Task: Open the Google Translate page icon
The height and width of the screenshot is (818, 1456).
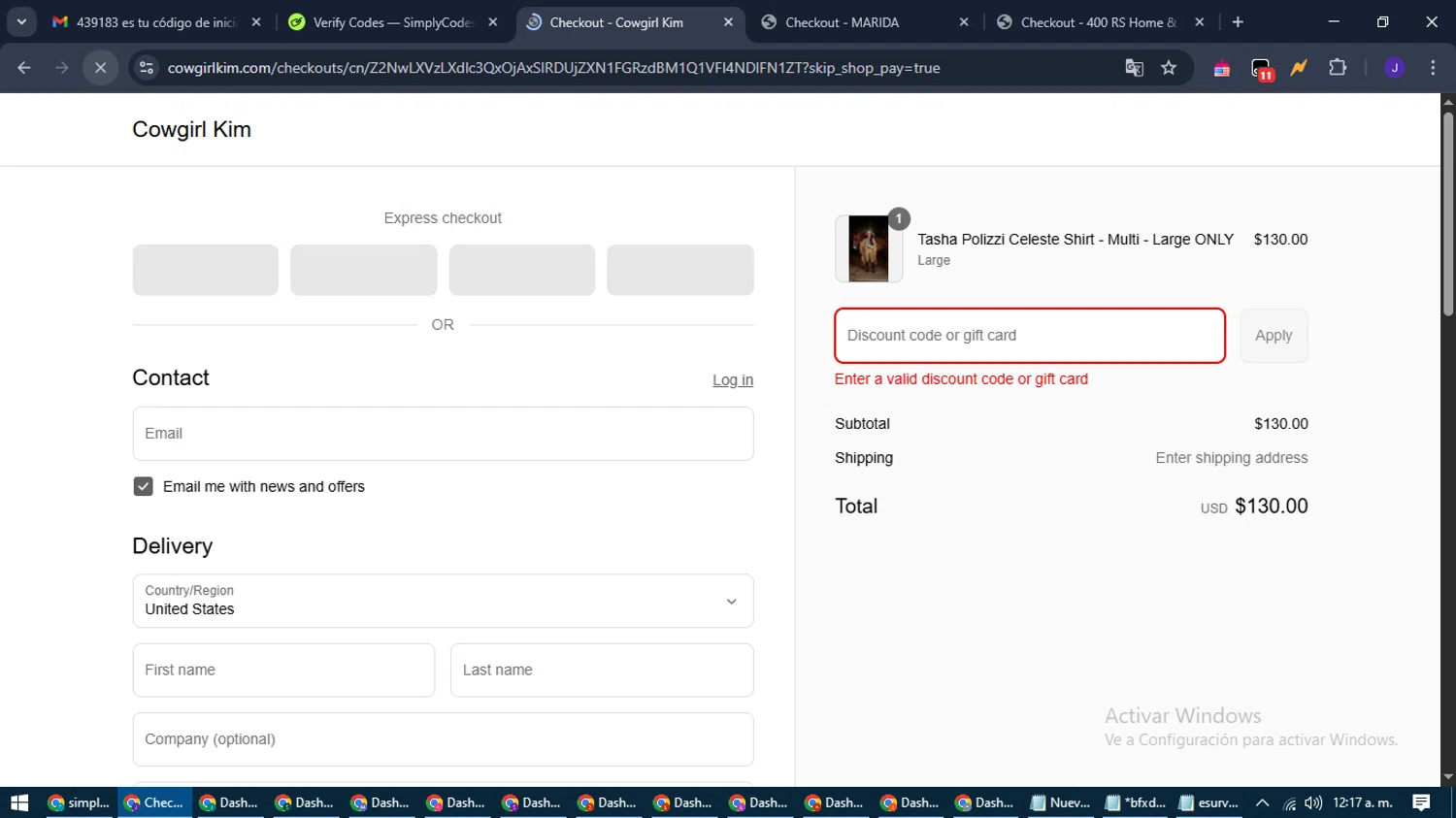Action: (x=1134, y=68)
